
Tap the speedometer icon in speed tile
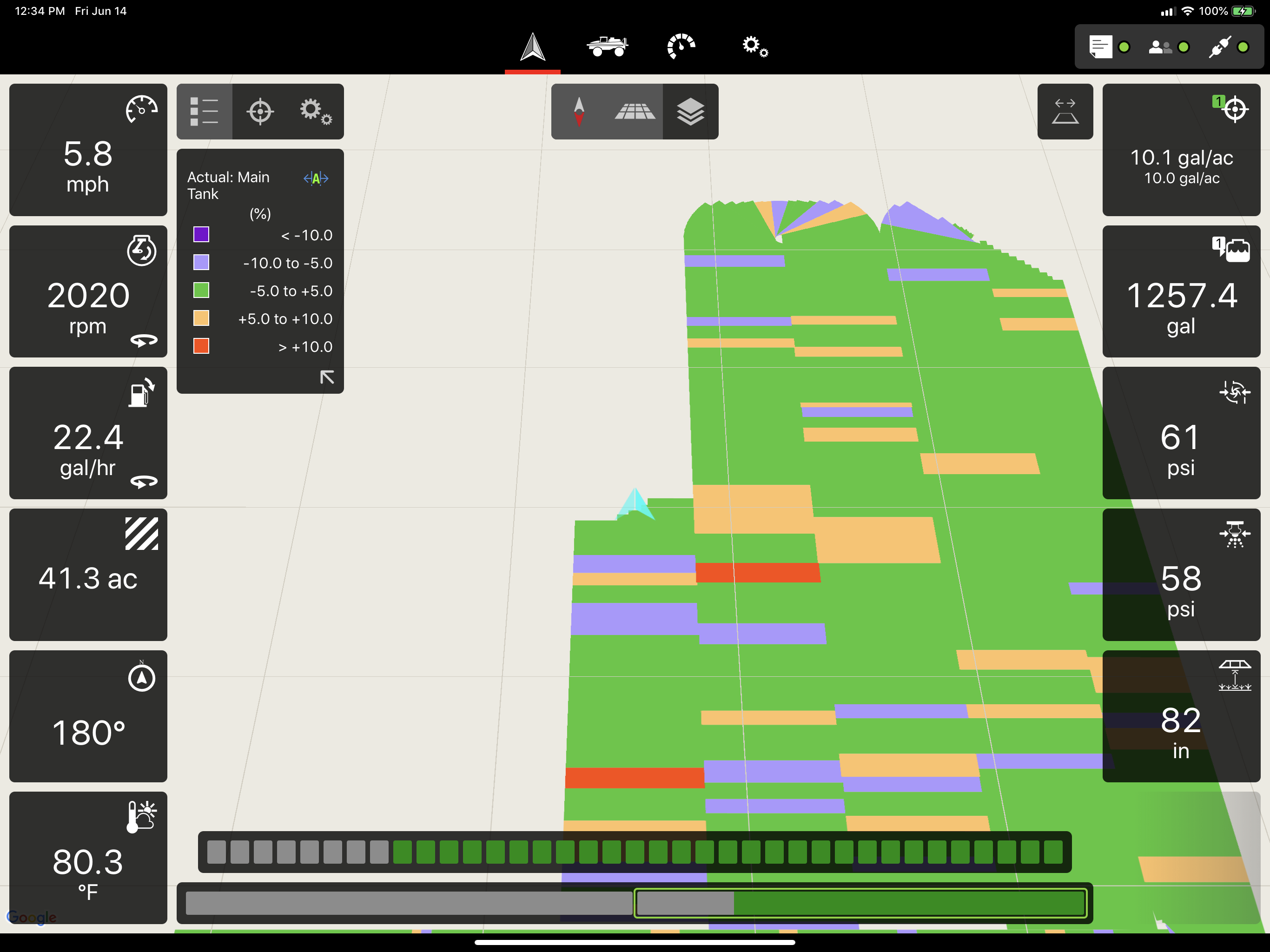coord(142,109)
